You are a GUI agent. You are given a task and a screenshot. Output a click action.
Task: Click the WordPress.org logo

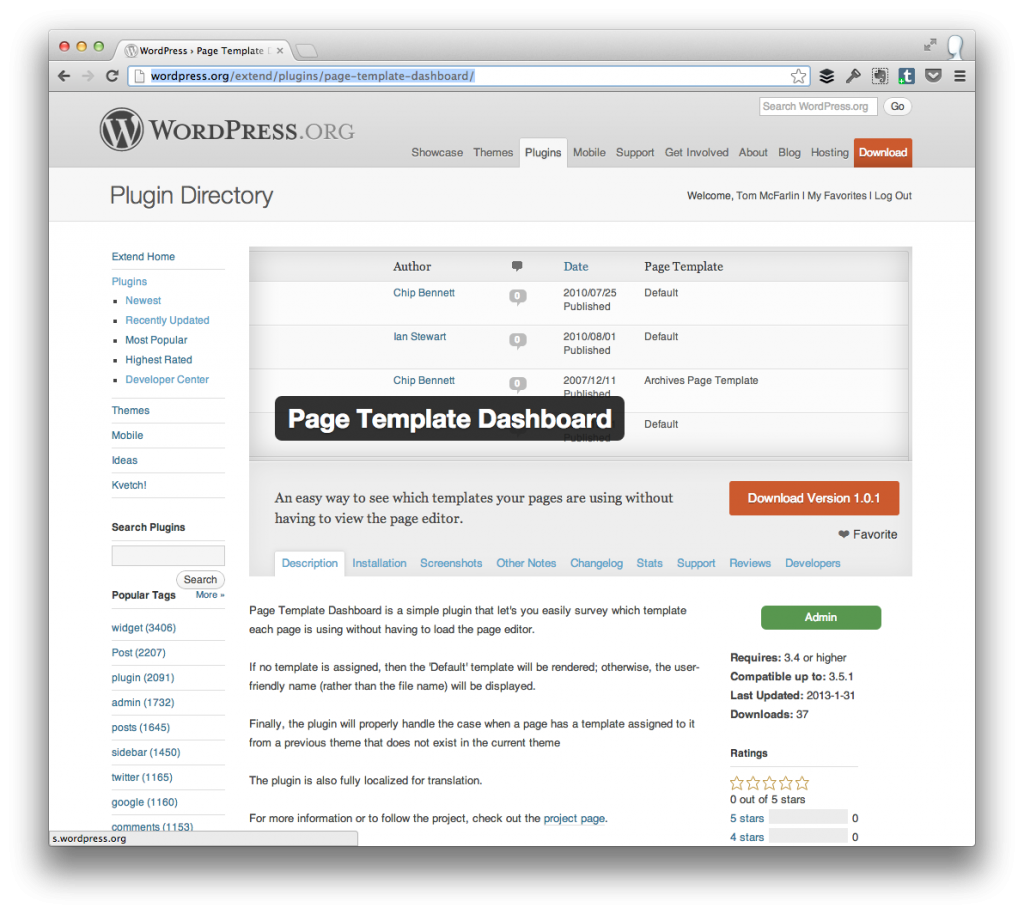click(226, 129)
